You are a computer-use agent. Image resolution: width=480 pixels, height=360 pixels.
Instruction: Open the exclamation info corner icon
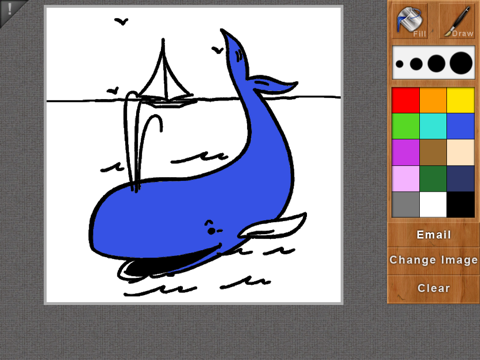pos(10,9)
